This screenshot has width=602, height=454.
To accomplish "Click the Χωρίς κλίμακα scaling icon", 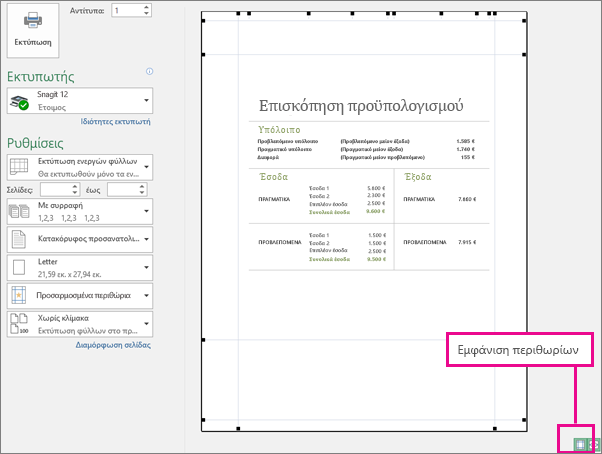I will 19,324.
